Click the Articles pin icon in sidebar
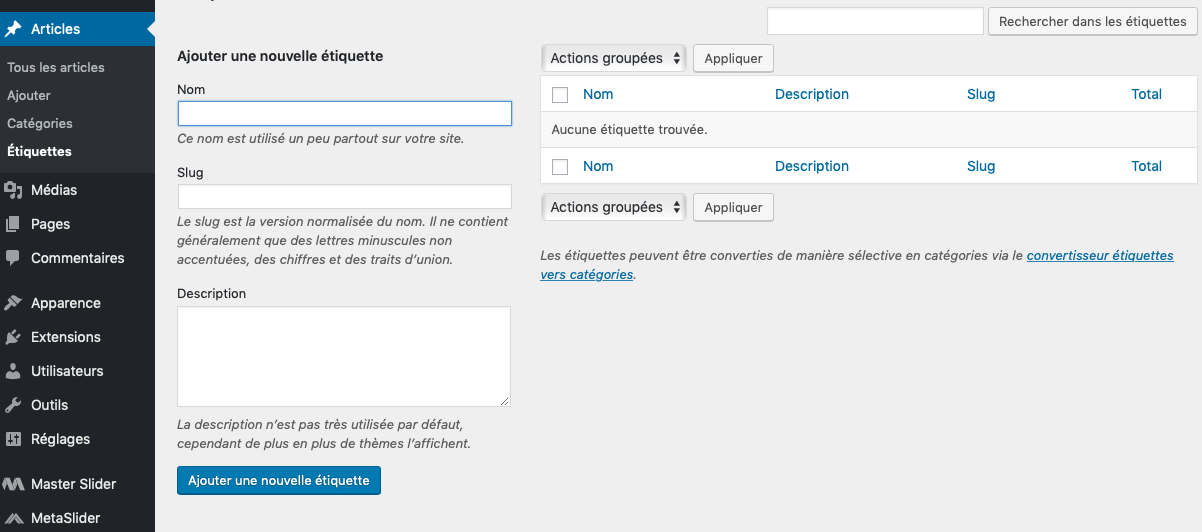 coord(13,29)
